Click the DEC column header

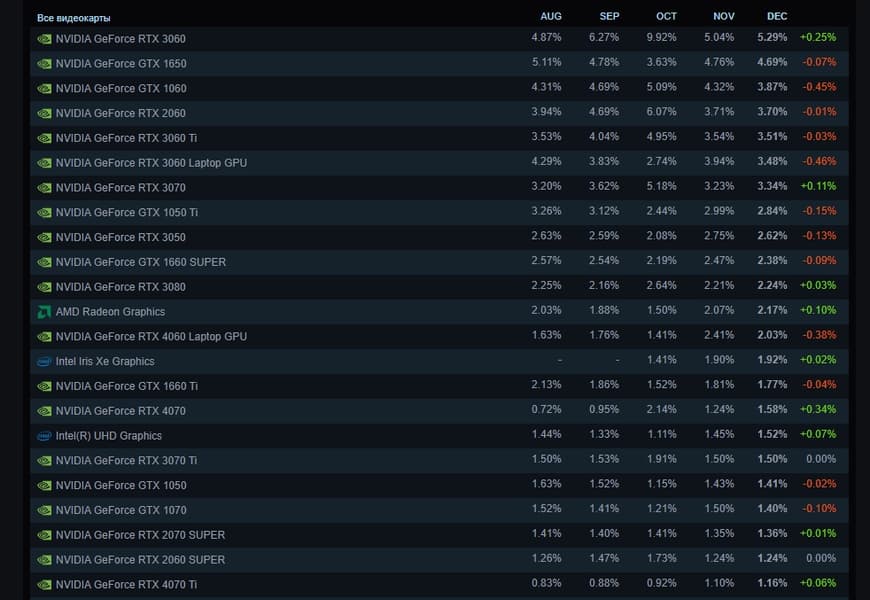(x=776, y=16)
